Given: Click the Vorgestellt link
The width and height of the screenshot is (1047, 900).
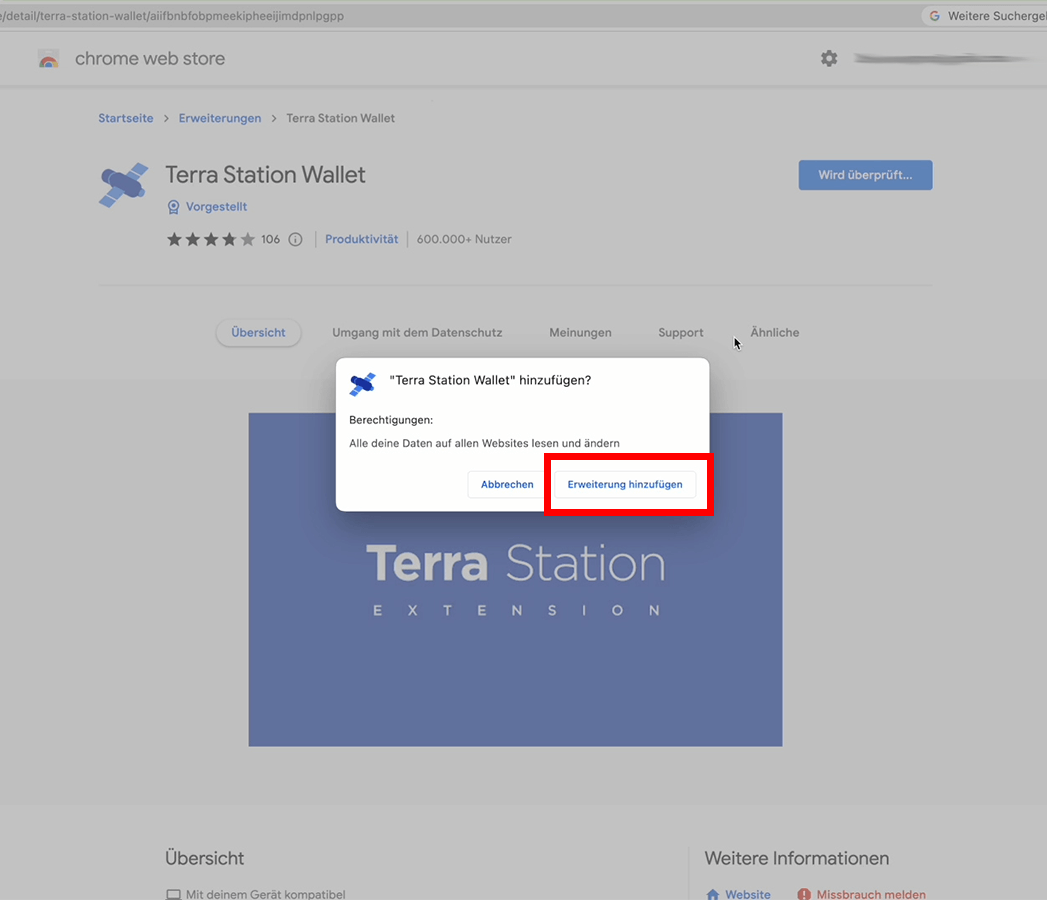Looking at the screenshot, I should point(216,207).
